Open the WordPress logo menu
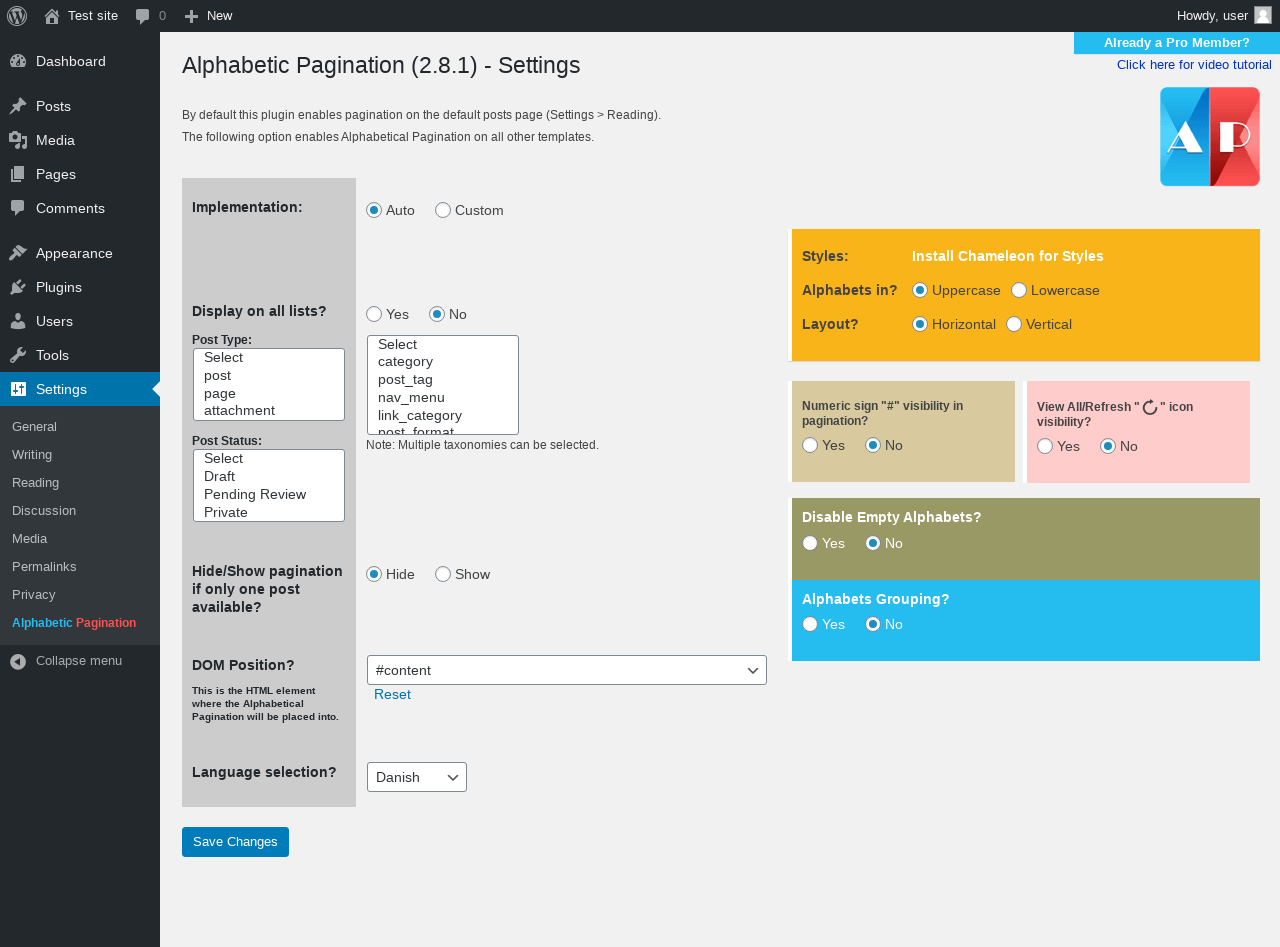The width and height of the screenshot is (1280, 947). 17,16
